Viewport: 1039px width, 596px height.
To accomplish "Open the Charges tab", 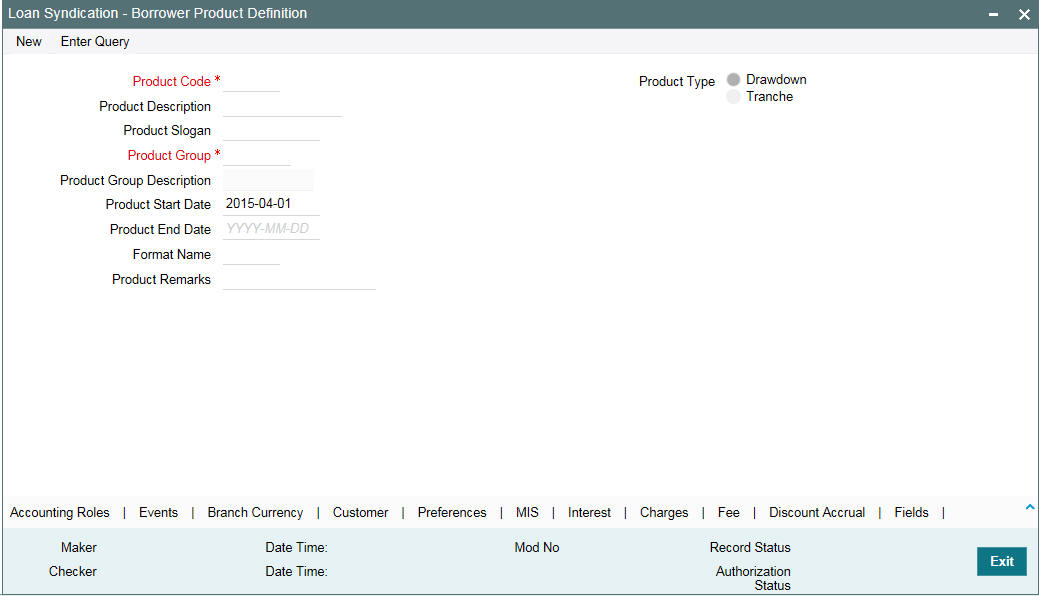I will click(x=664, y=512).
